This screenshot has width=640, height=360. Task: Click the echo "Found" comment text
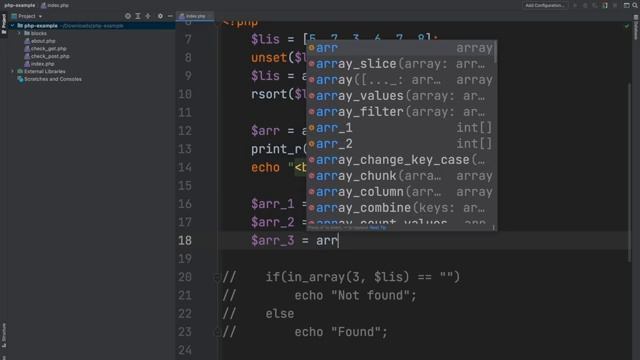(341, 332)
